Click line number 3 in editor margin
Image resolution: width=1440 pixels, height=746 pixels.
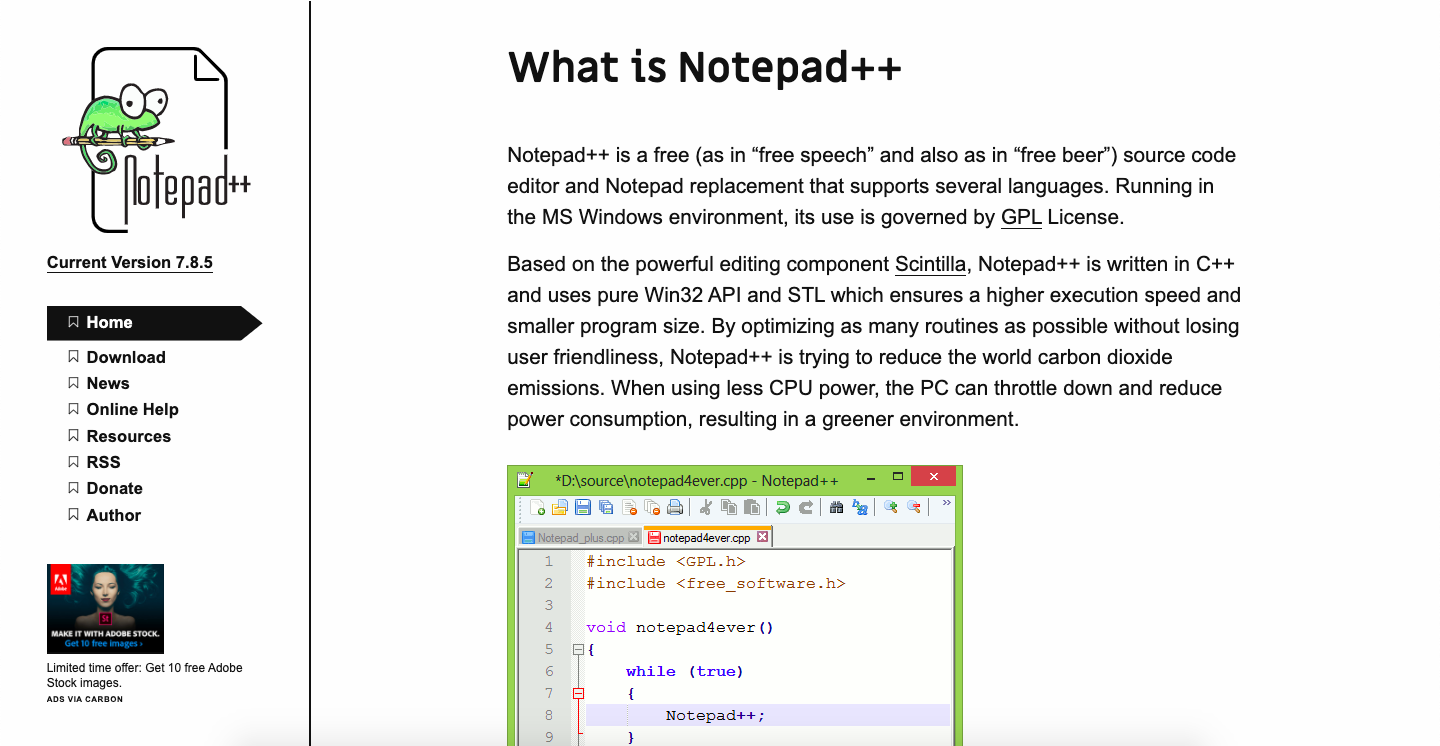click(x=548, y=605)
